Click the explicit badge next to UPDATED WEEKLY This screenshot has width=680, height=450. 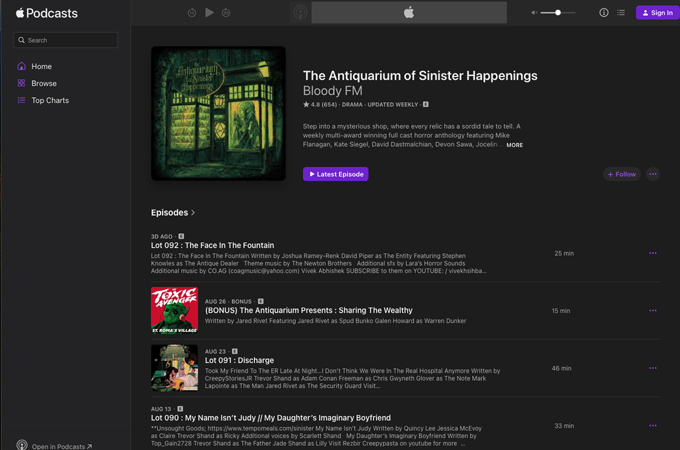click(x=426, y=104)
